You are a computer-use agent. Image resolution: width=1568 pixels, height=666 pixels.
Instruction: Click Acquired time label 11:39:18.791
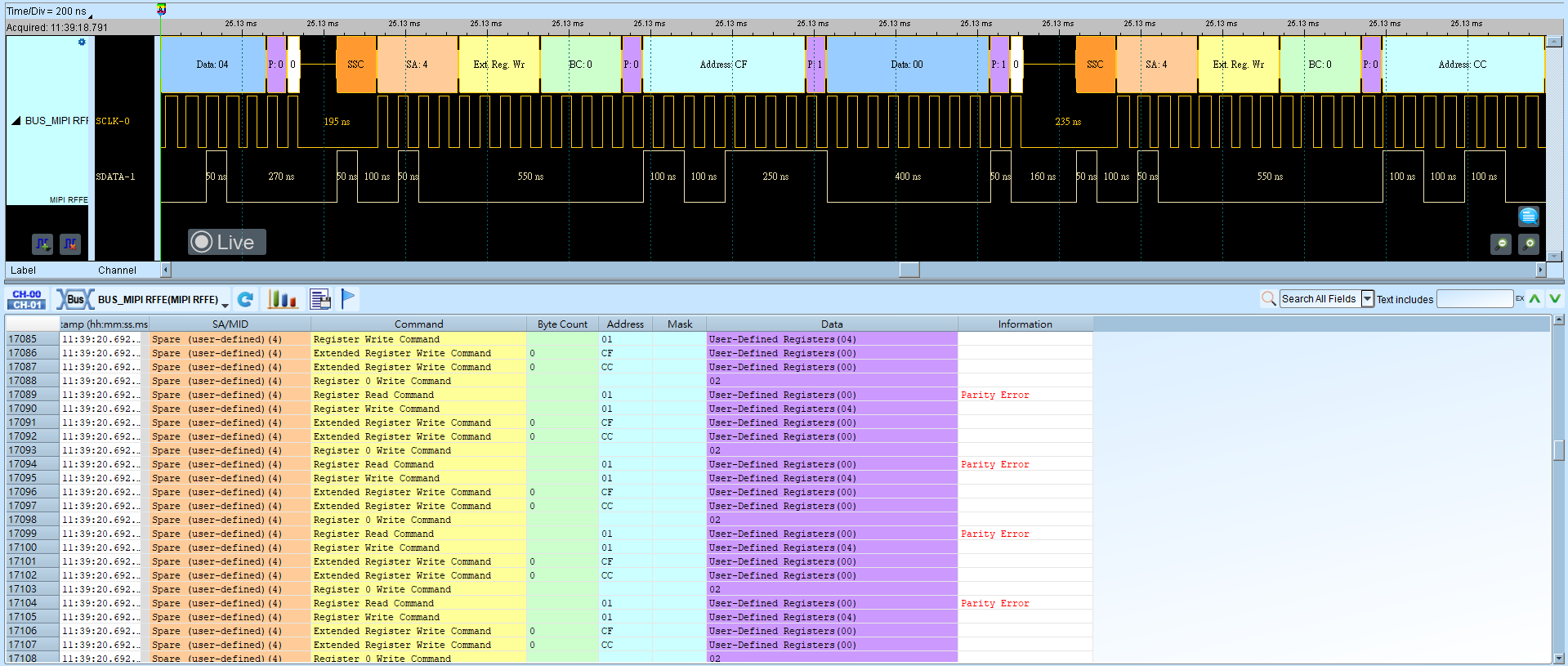pyautogui.click(x=57, y=27)
